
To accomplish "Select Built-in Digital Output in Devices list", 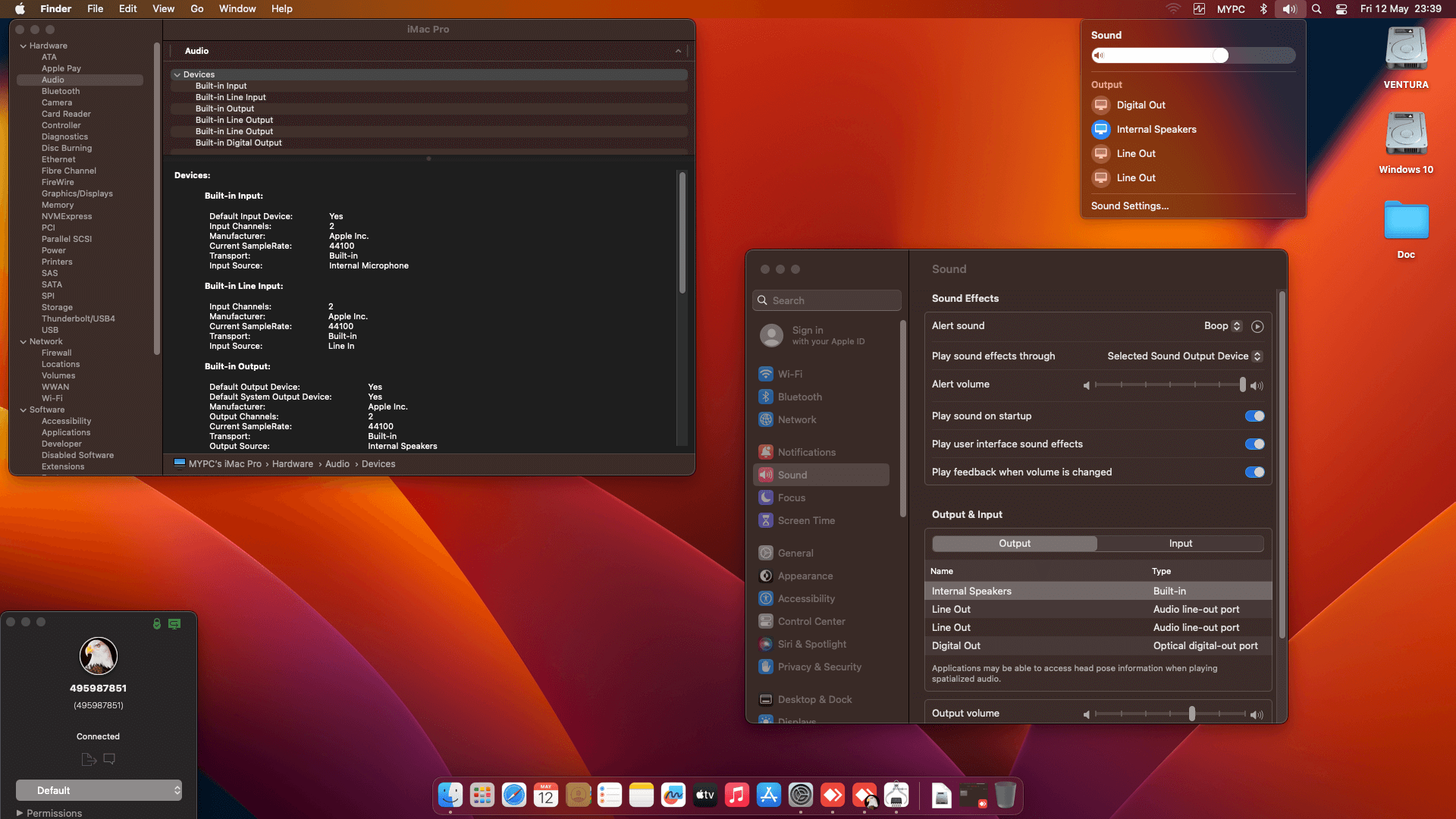I will point(429,143).
